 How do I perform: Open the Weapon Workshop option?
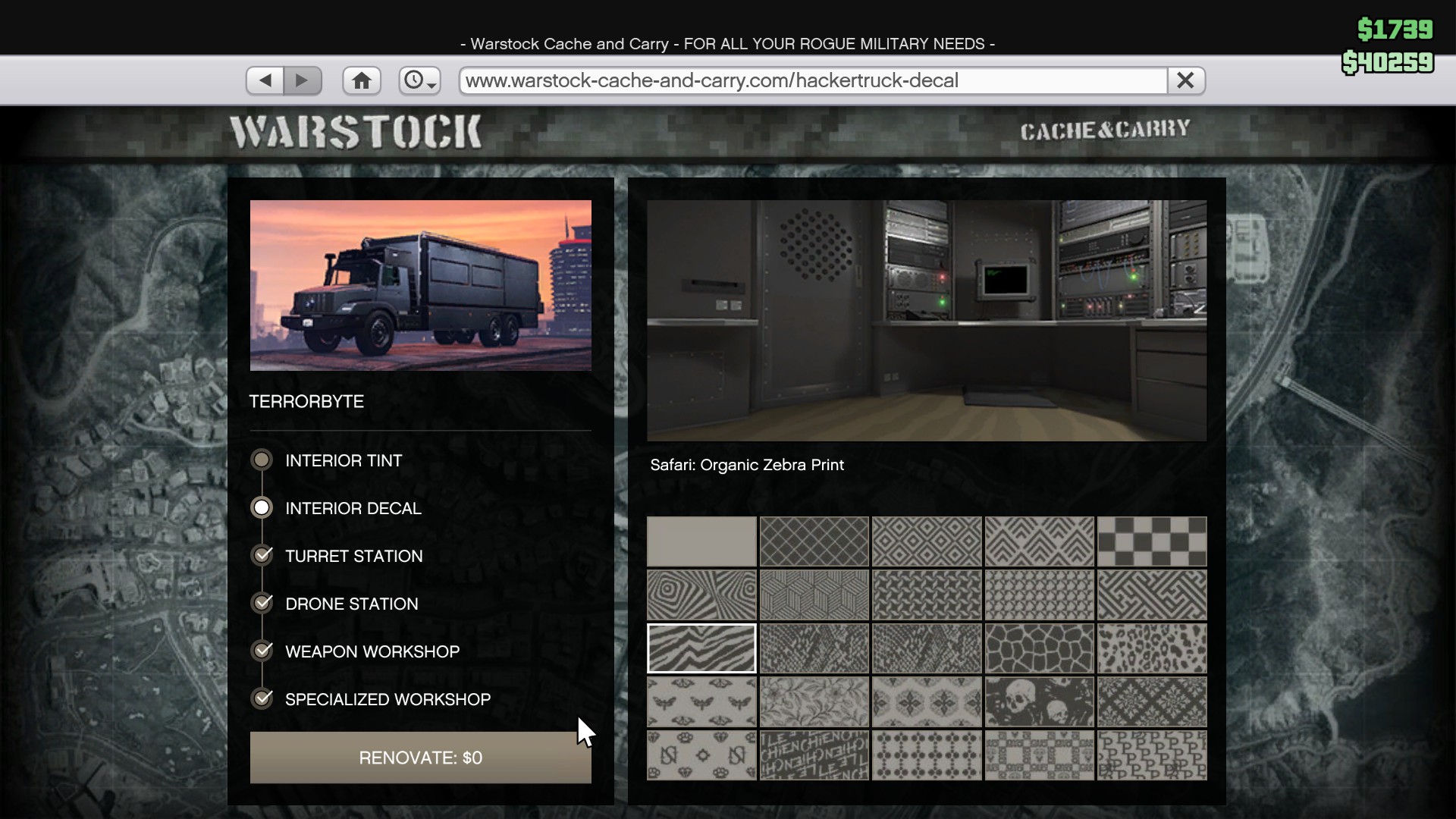372,651
